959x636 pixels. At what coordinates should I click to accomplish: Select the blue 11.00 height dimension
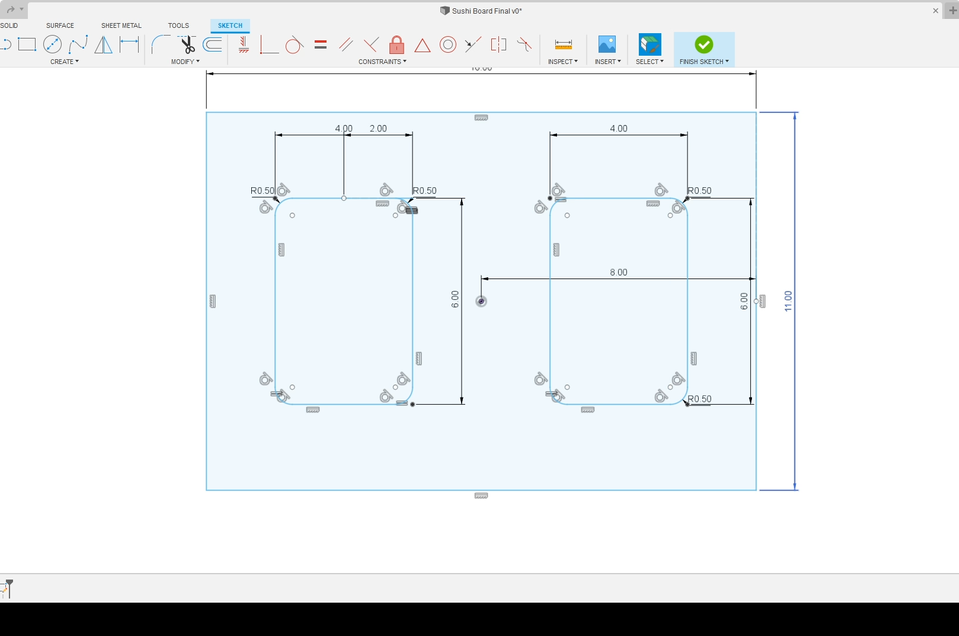(788, 301)
